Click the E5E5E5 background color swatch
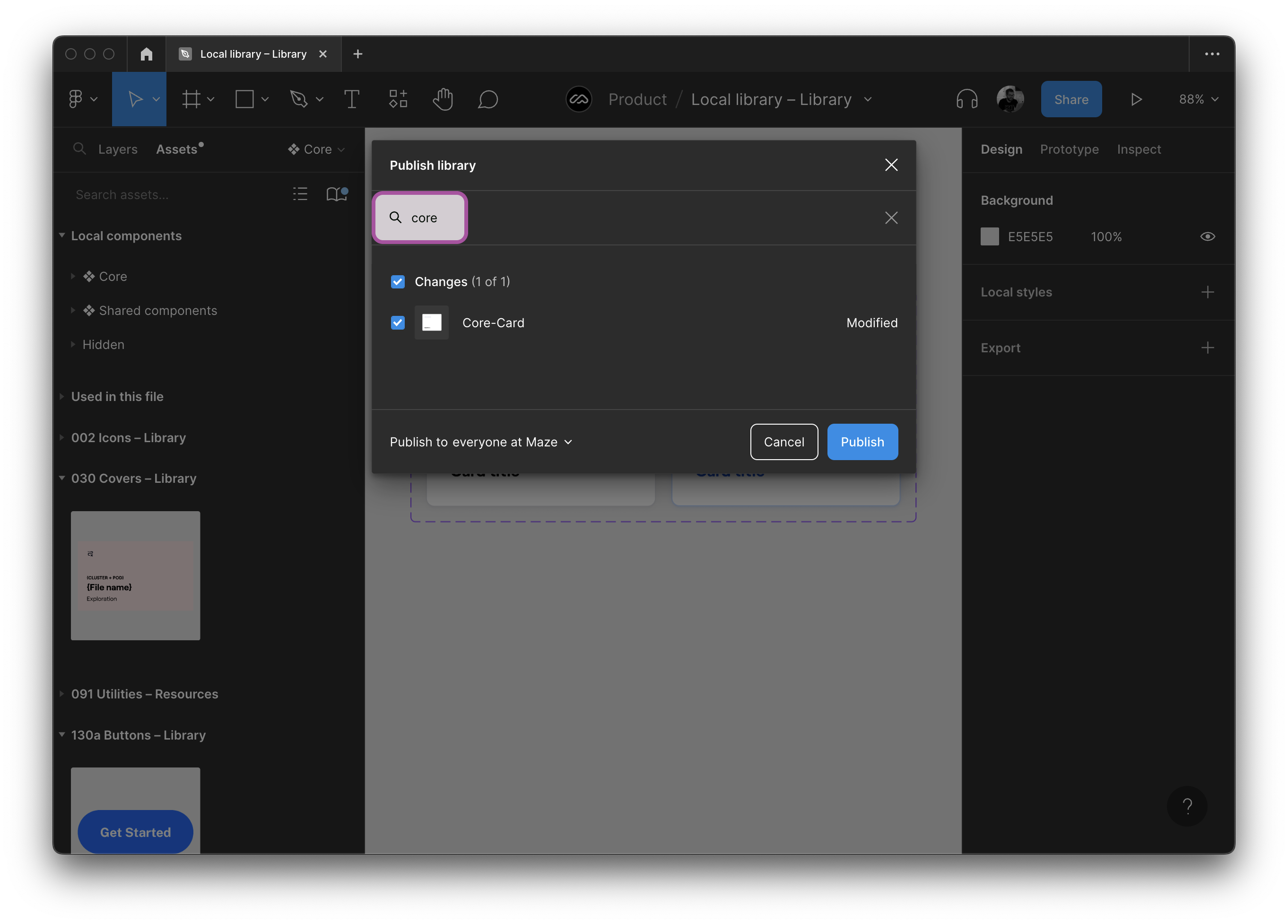This screenshot has width=1288, height=924. (x=989, y=236)
